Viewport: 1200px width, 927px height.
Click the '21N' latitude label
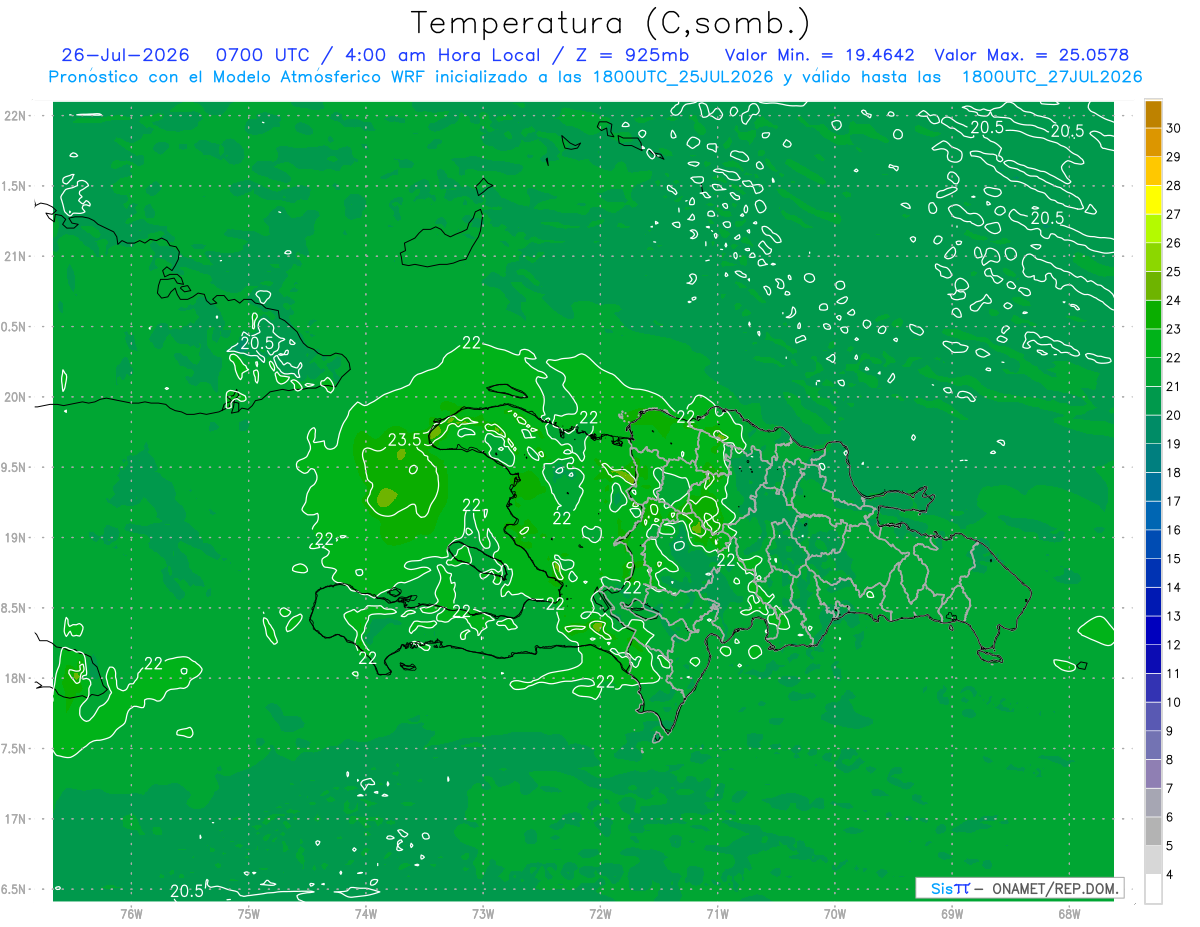pyautogui.click(x=17, y=256)
